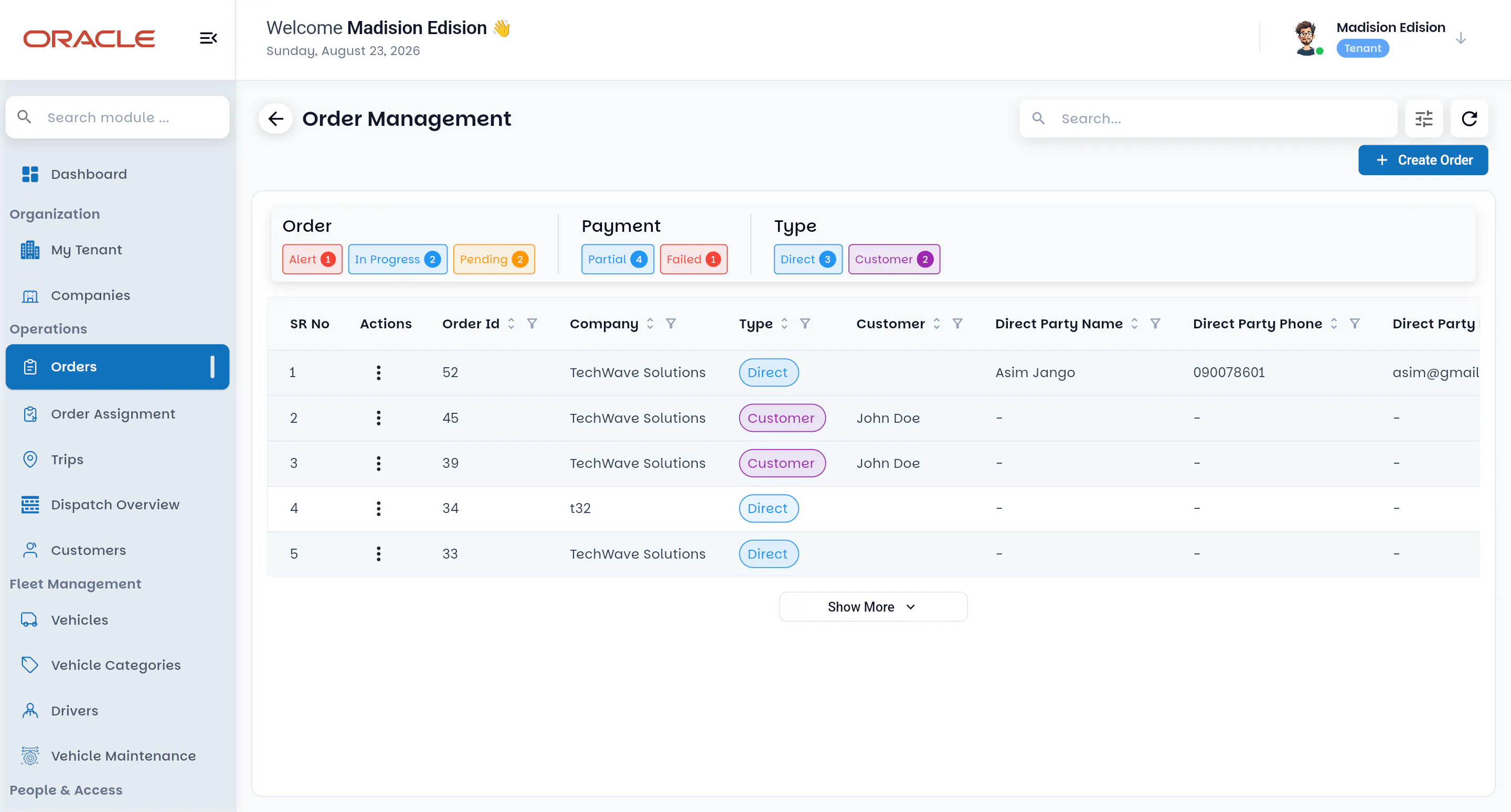Click the orders Search field
This screenshot has height=812, width=1511.
pyautogui.click(x=1208, y=119)
